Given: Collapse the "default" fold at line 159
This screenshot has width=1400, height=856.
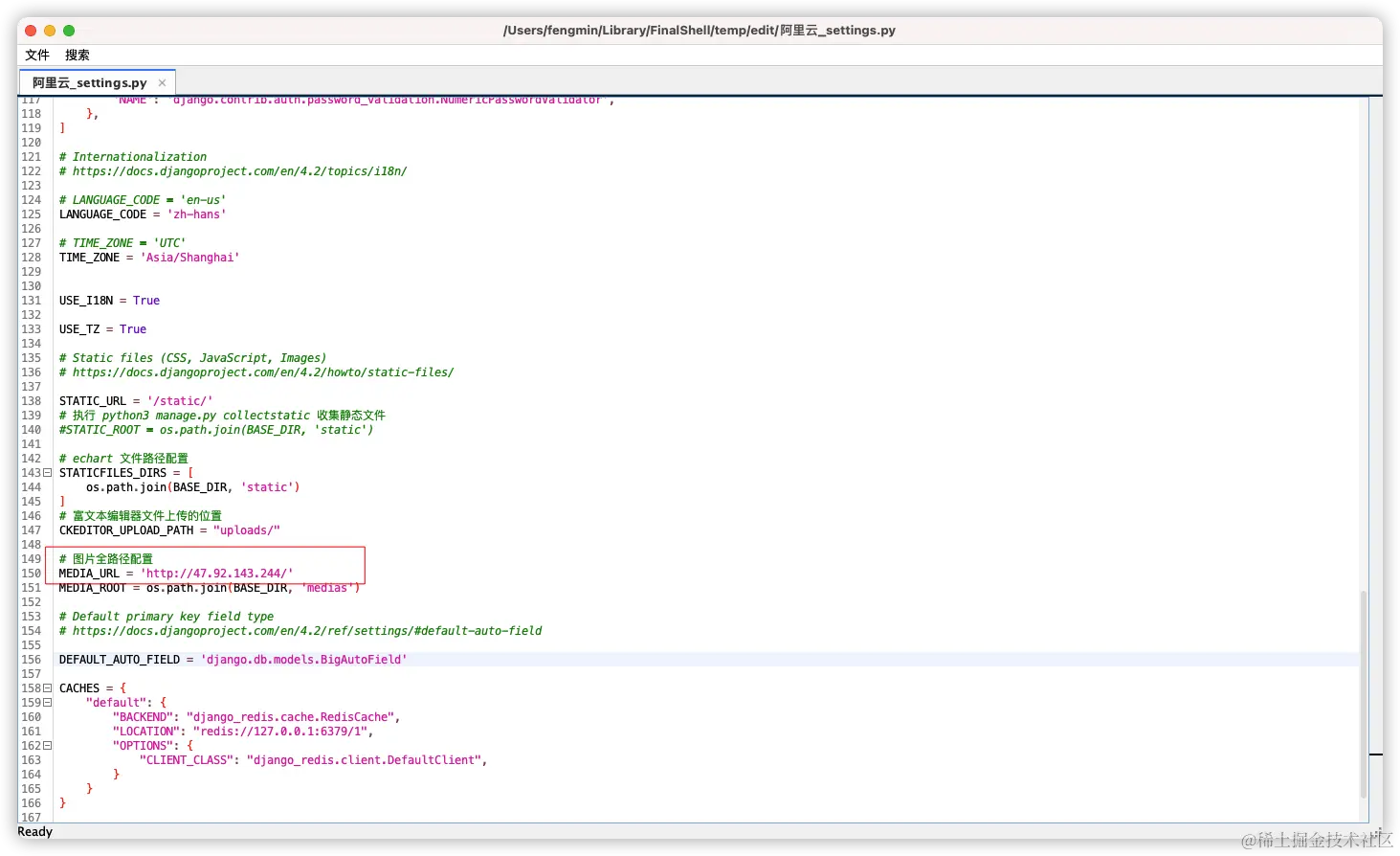Looking at the screenshot, I should coord(47,703).
